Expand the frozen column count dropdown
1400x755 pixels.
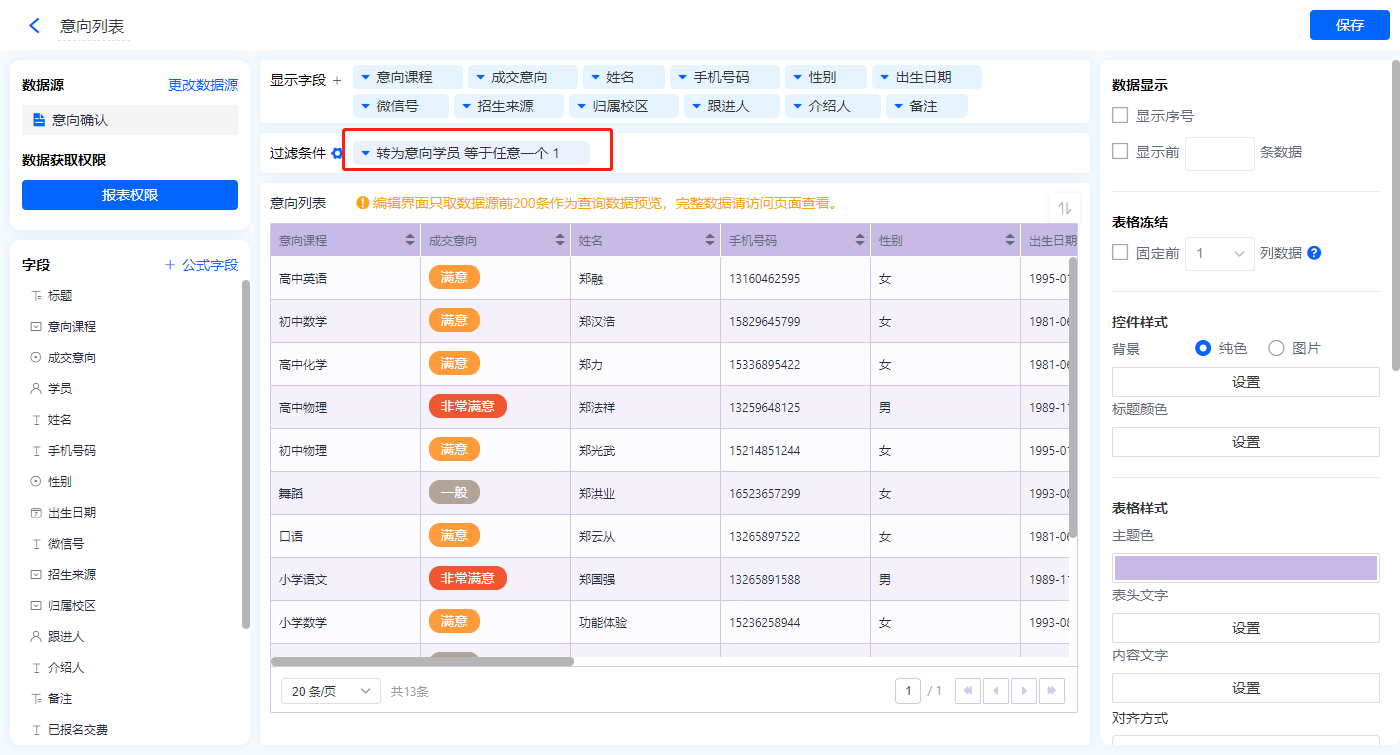(x=1219, y=254)
